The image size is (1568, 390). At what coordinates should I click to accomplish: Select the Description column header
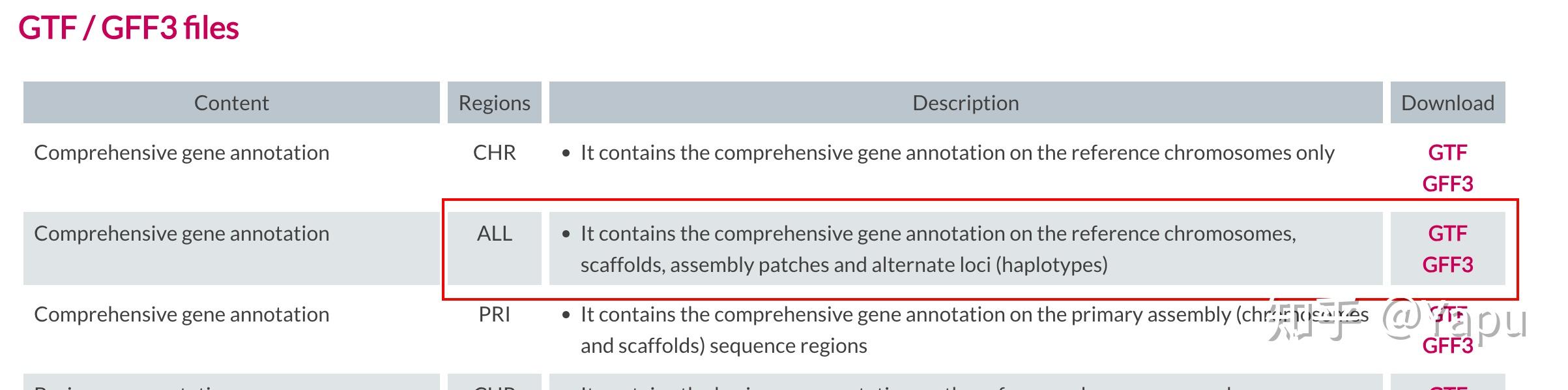coord(966,102)
